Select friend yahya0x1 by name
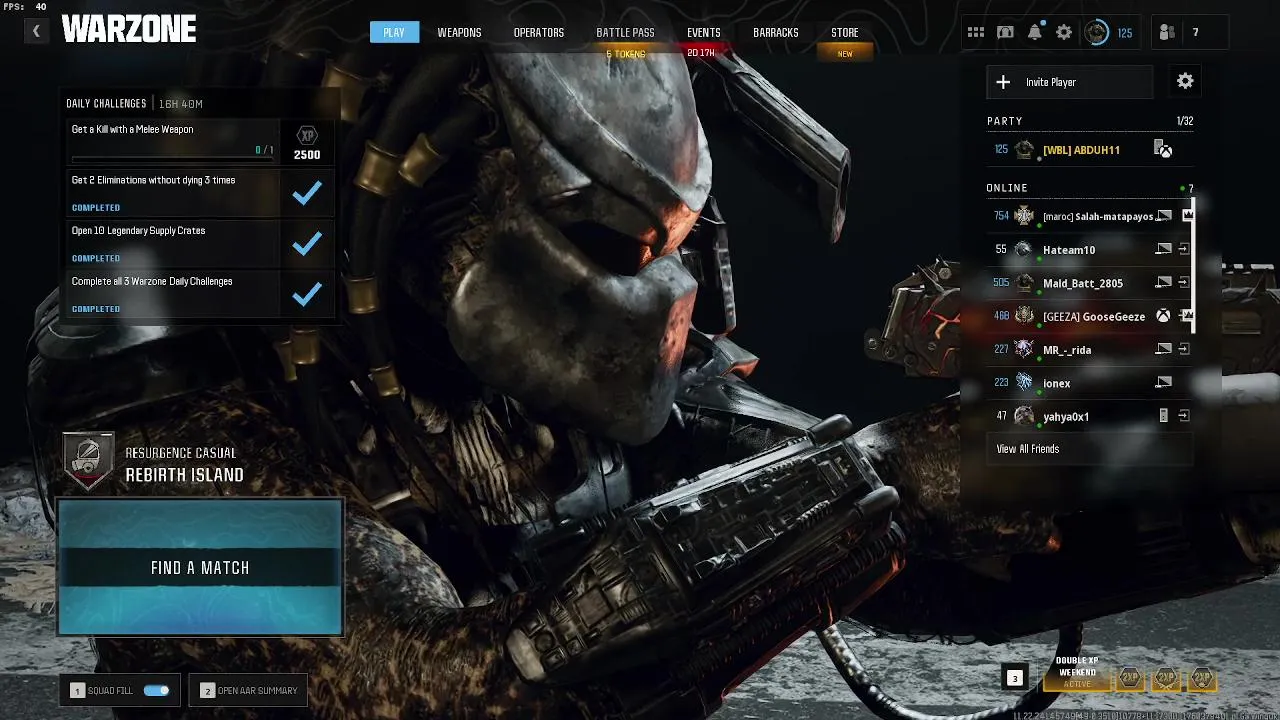1280x720 pixels. [1066, 416]
